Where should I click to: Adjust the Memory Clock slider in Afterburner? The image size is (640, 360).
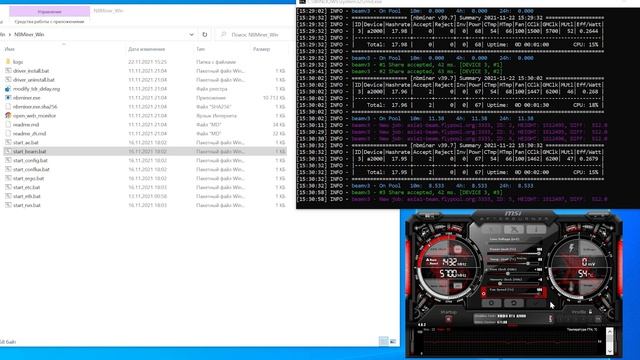coord(514,283)
